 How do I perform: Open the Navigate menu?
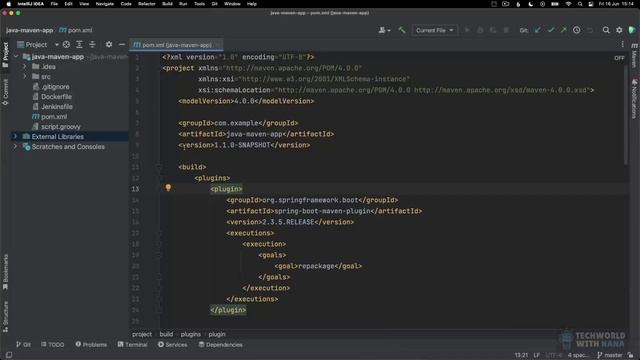pos(104,4)
